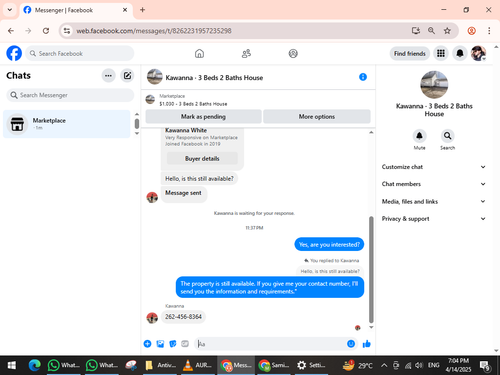
Task: Choose a GIF icon in composer
Action: [x=185, y=344]
